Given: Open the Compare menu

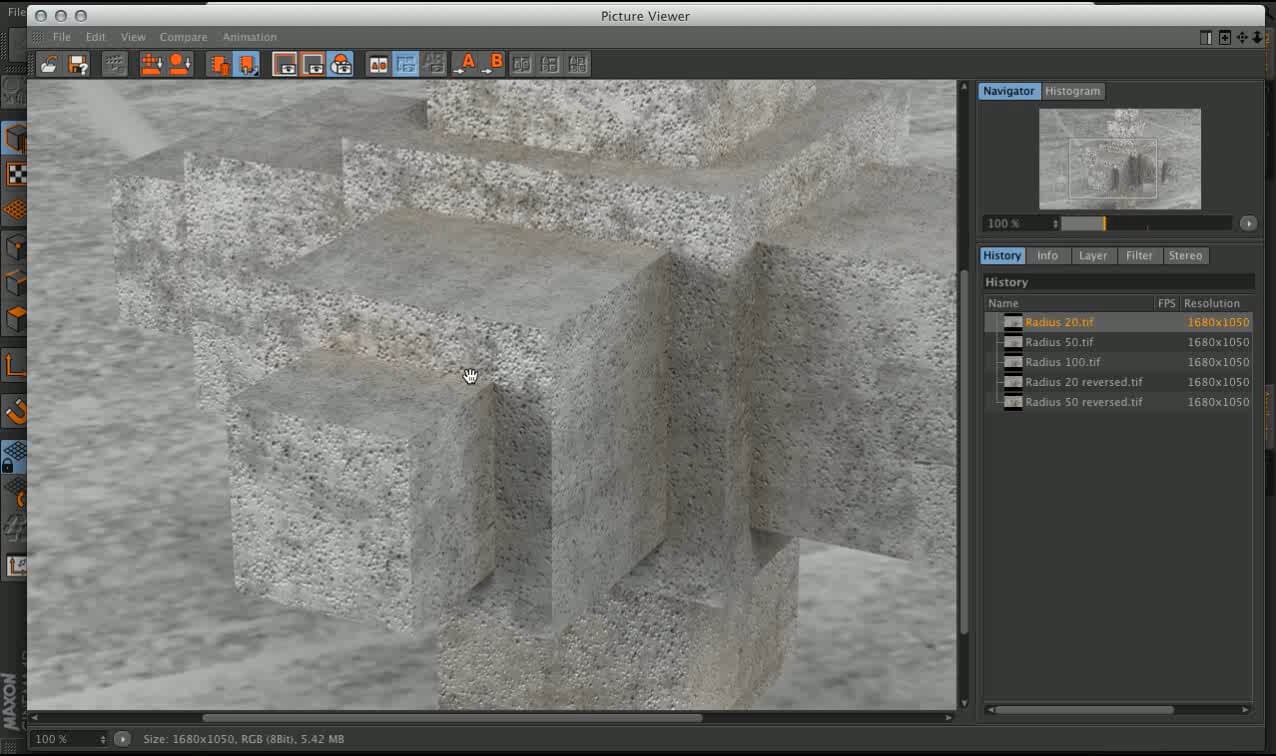Looking at the screenshot, I should 183,37.
